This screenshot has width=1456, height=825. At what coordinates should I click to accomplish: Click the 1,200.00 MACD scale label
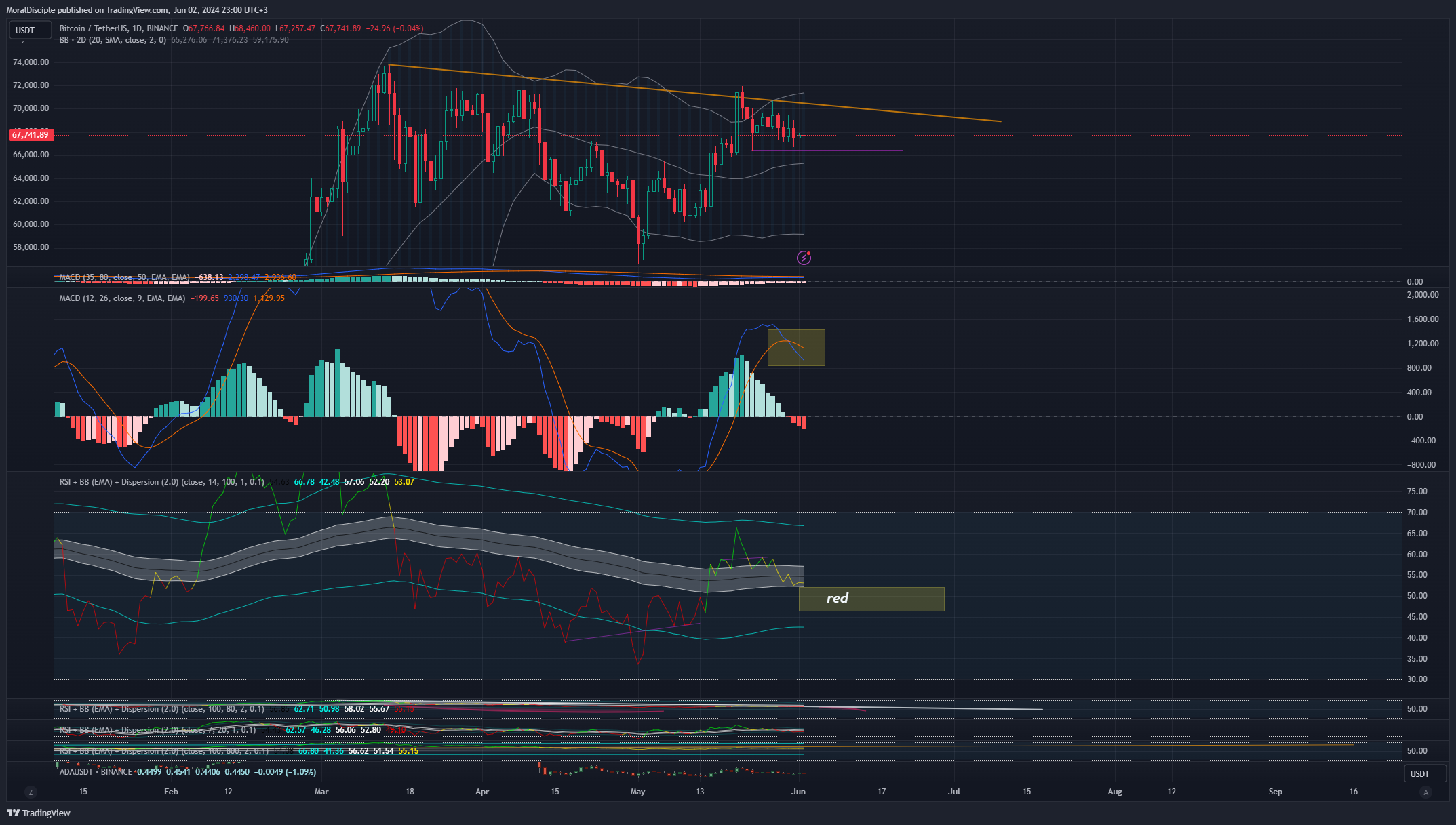point(1423,344)
